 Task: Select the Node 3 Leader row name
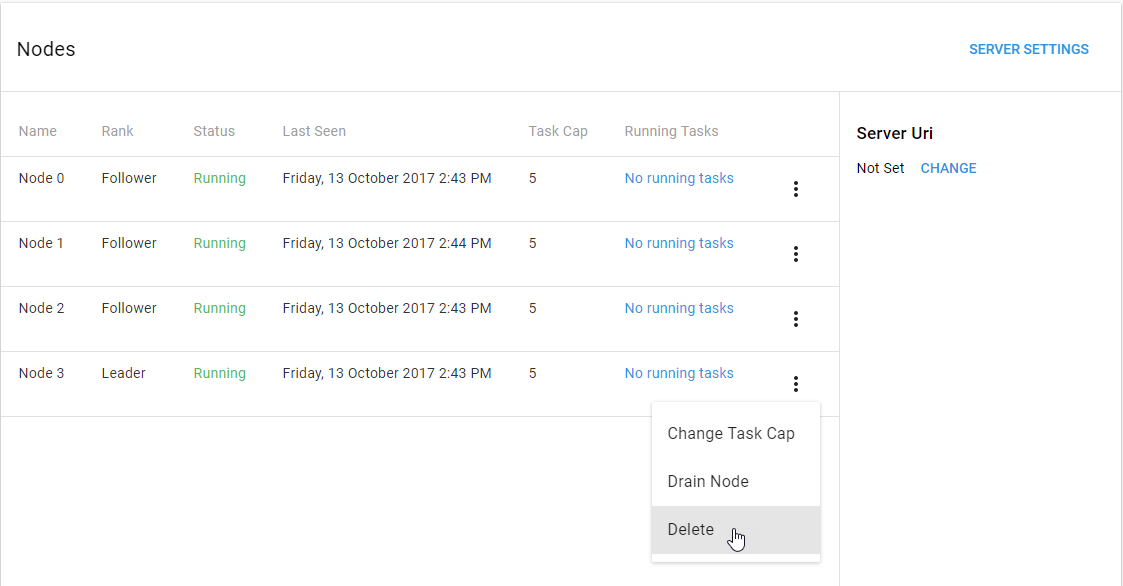coord(42,373)
